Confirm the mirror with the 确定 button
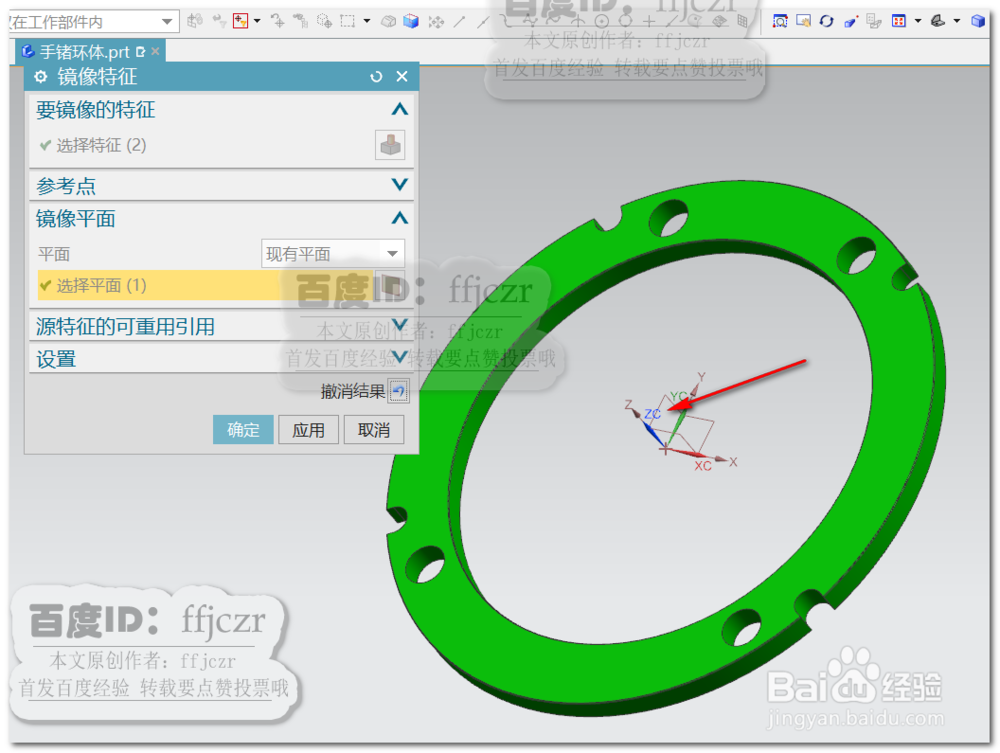Image resolution: width=1000 pixels, height=753 pixels. click(x=243, y=430)
